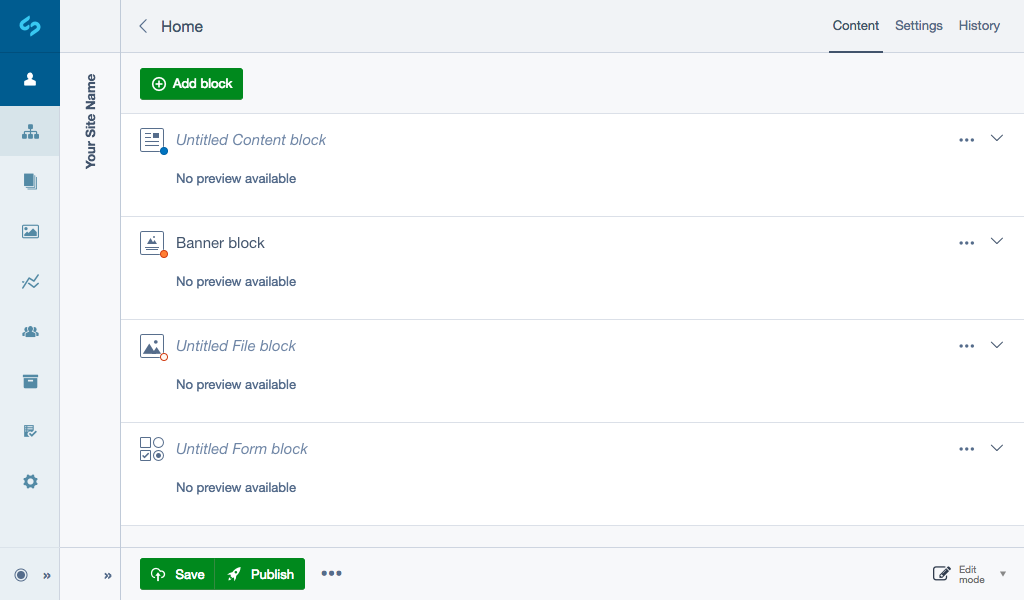
Task: Click the Add block button
Action: [191, 83]
